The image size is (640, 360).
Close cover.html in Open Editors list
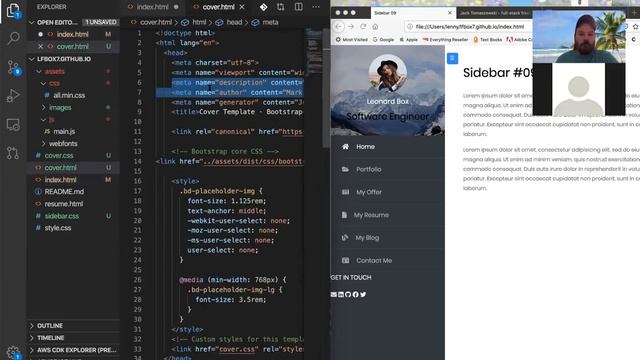click(x=40, y=47)
